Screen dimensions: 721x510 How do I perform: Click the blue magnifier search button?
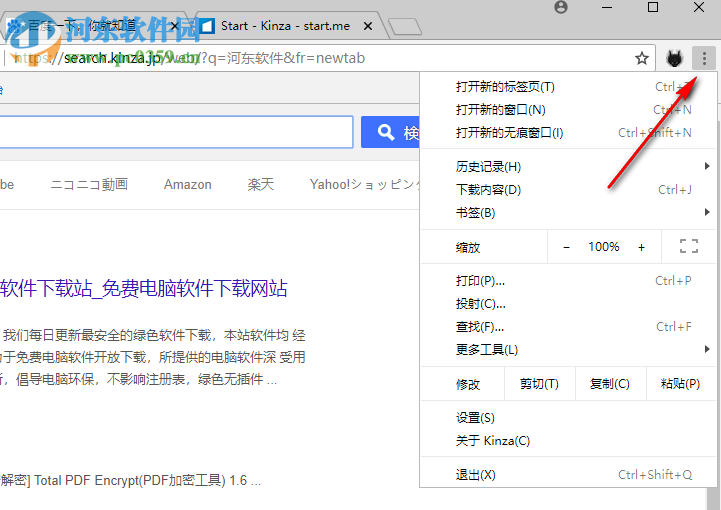[390, 132]
